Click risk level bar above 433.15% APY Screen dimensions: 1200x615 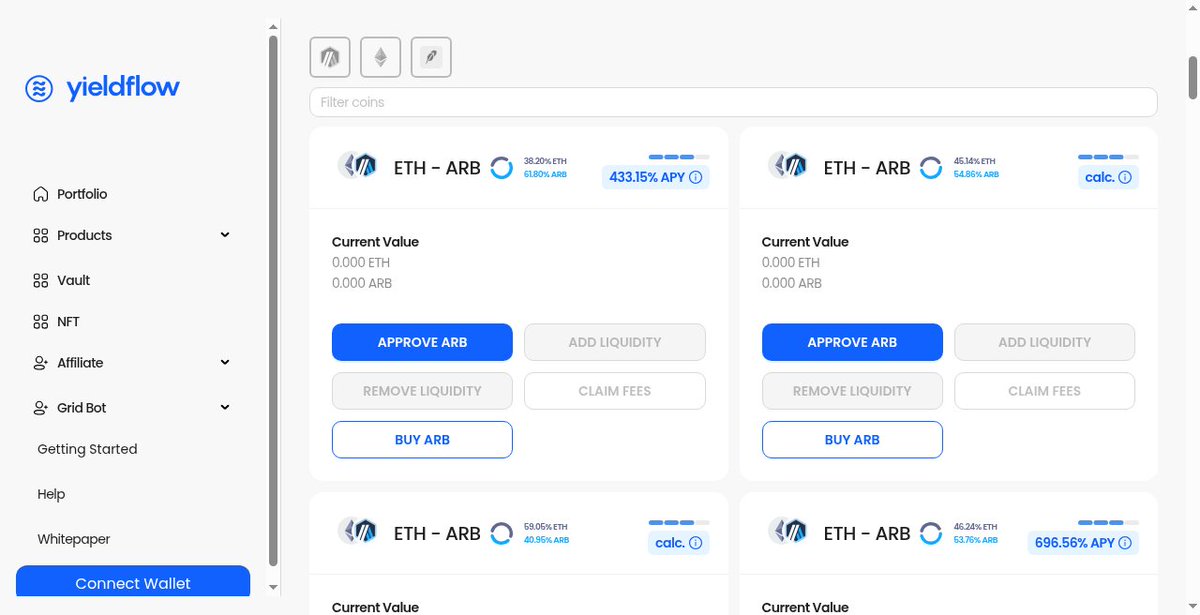pos(679,157)
